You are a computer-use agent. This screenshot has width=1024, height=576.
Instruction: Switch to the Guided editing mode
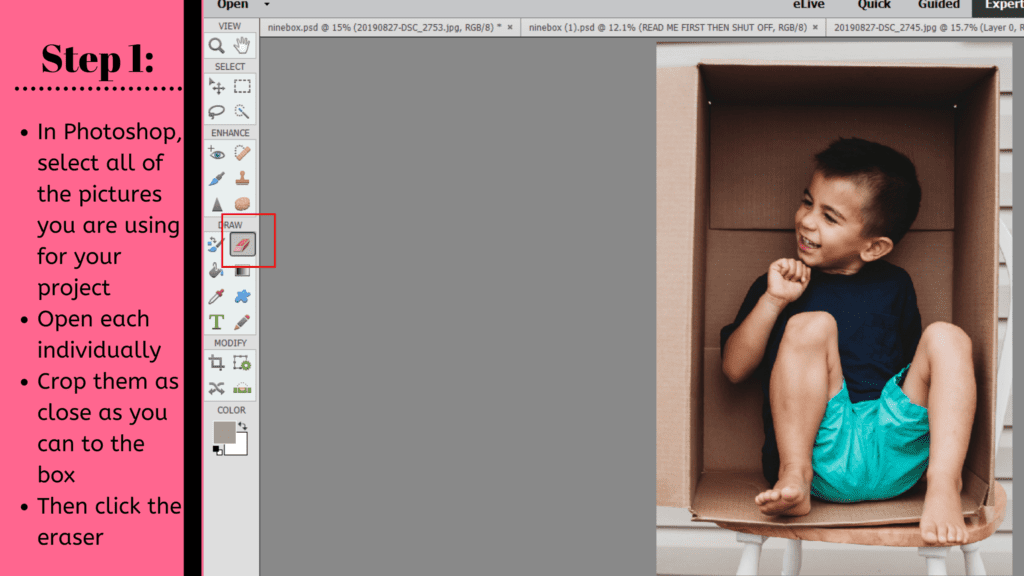click(x=938, y=5)
